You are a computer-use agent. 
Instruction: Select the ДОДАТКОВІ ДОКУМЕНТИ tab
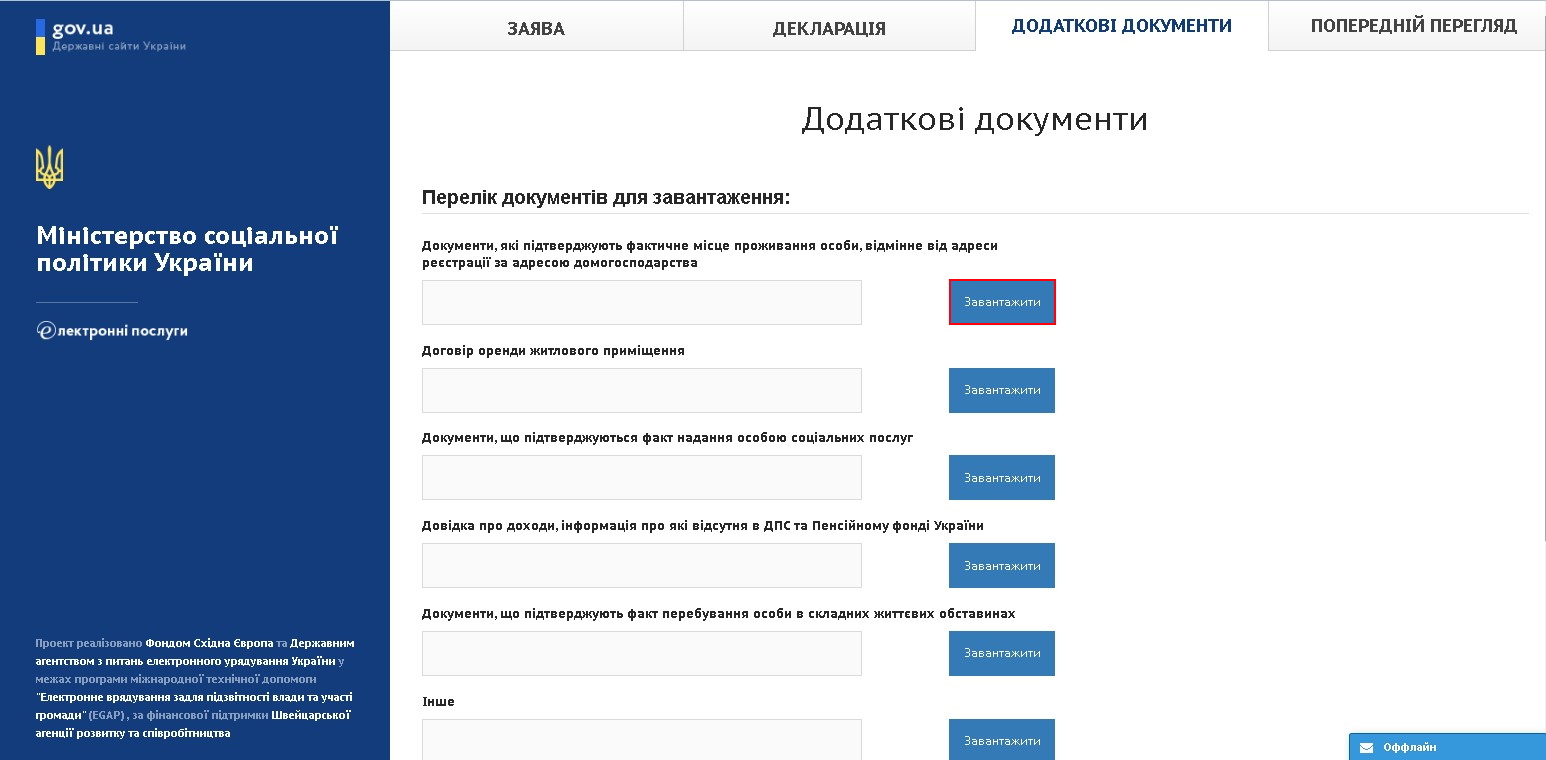[x=1121, y=26]
